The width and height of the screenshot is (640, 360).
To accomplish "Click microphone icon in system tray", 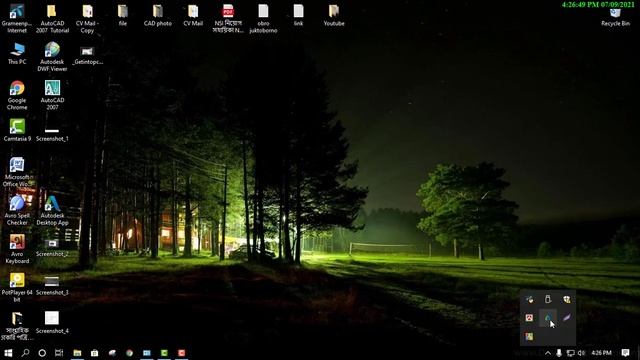I will pos(559,353).
